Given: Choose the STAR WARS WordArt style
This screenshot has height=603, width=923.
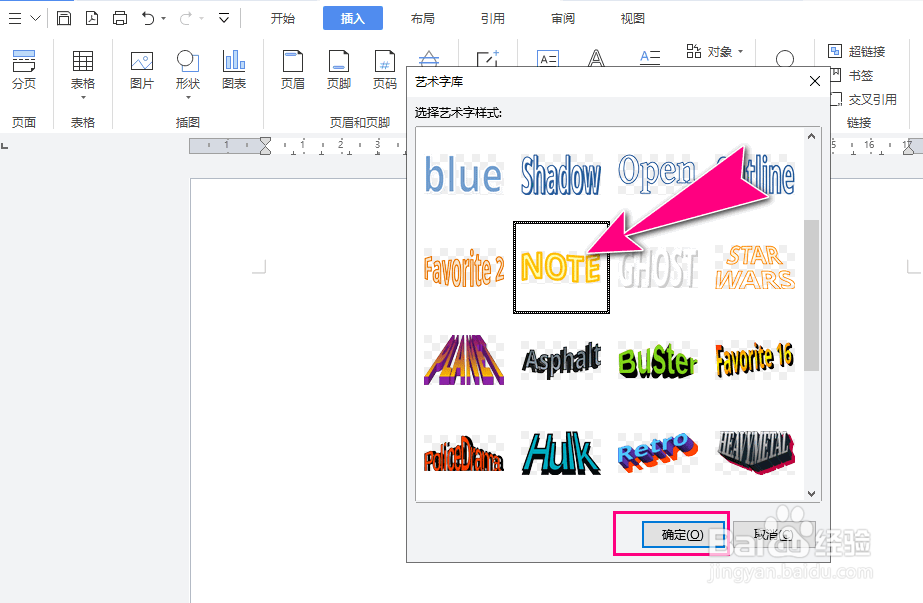Looking at the screenshot, I should pyautogui.click(x=755, y=267).
